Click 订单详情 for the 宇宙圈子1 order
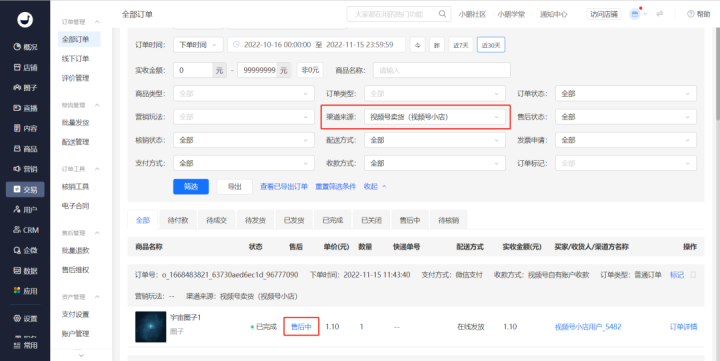720x361 pixels. click(x=683, y=327)
